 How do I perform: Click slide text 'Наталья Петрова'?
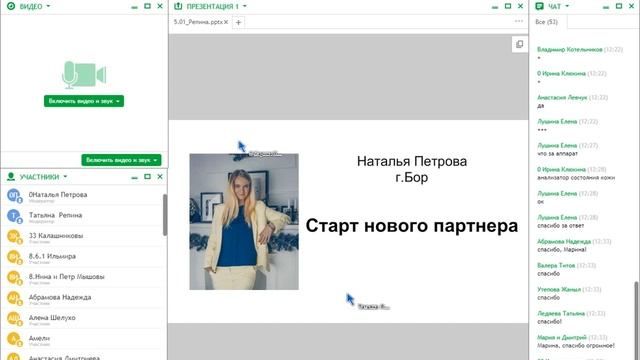(412, 161)
